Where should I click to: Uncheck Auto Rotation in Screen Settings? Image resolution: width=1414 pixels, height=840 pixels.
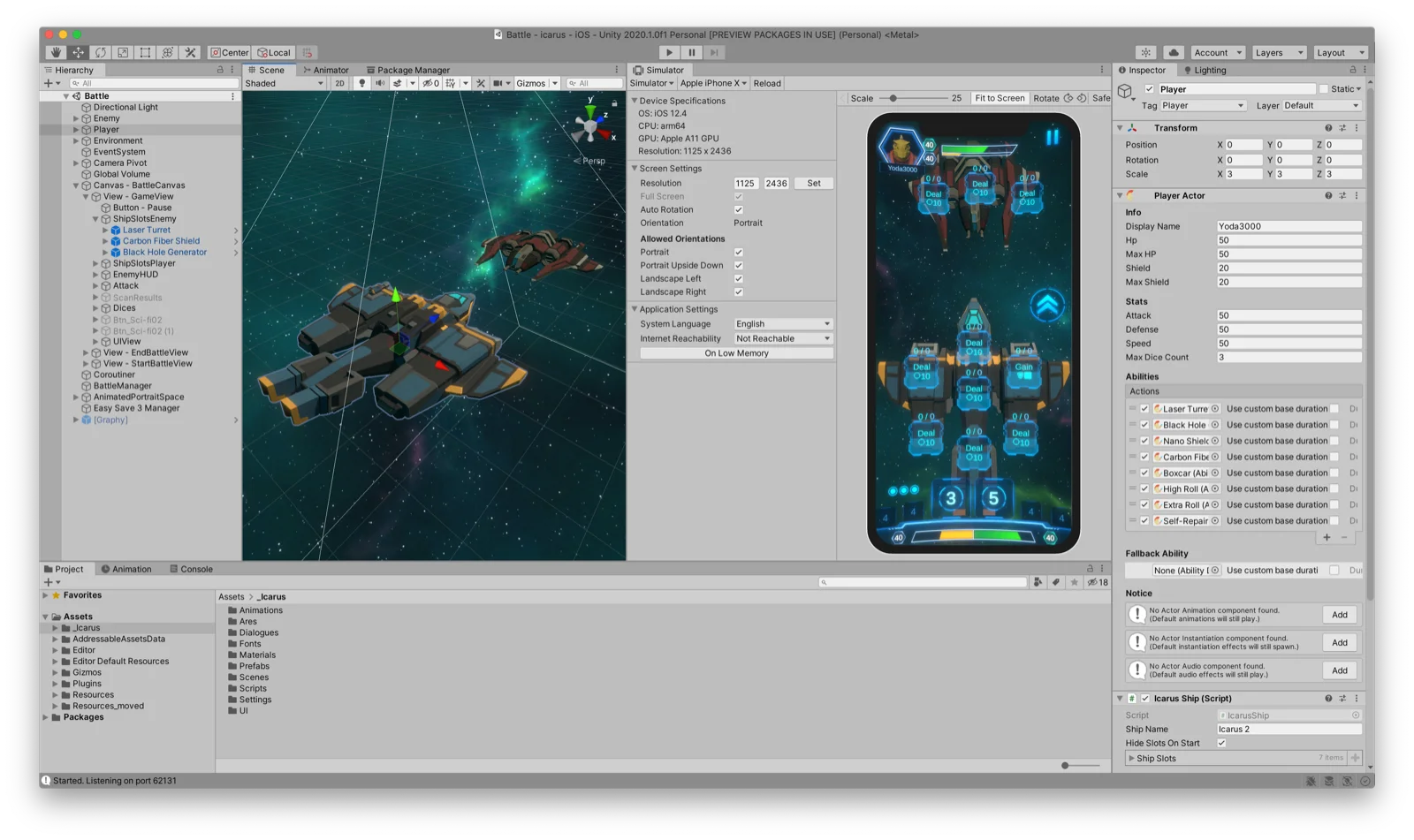click(x=739, y=209)
